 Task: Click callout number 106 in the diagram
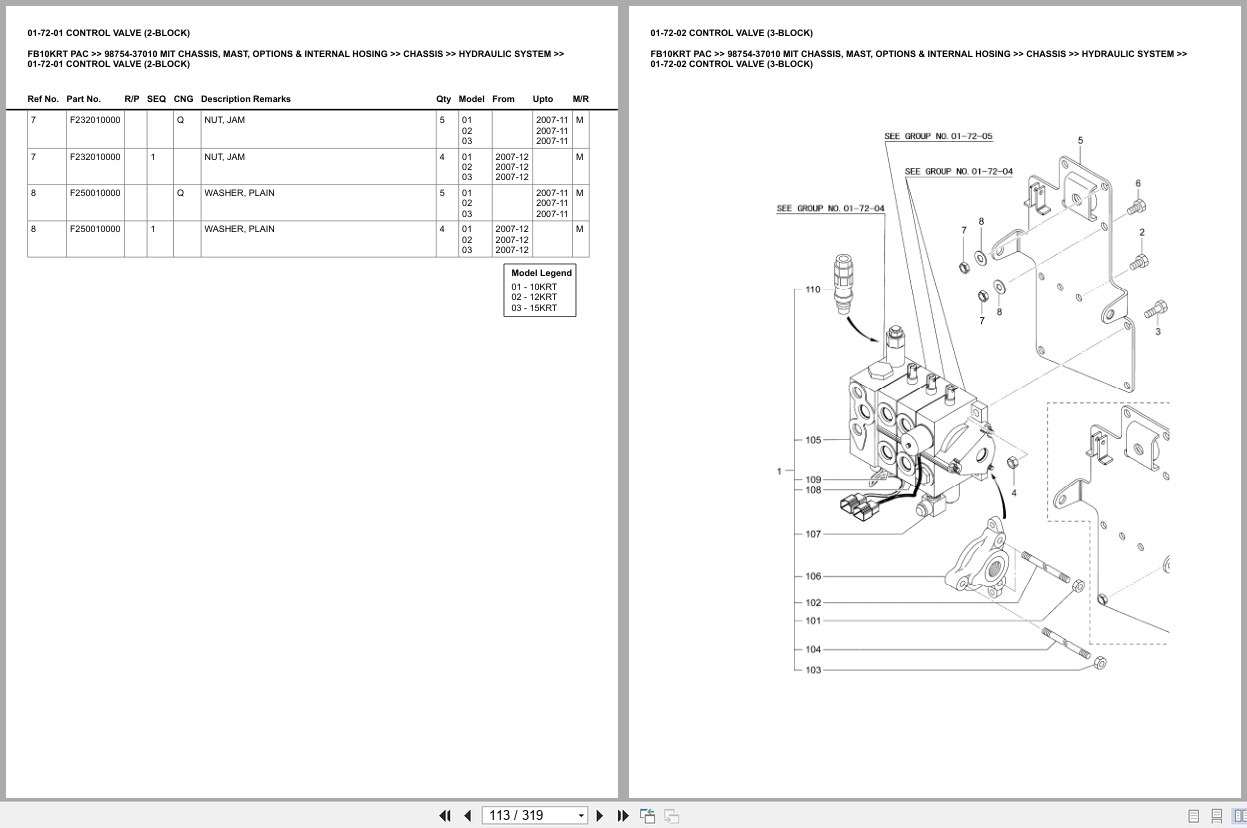pyautogui.click(x=813, y=576)
